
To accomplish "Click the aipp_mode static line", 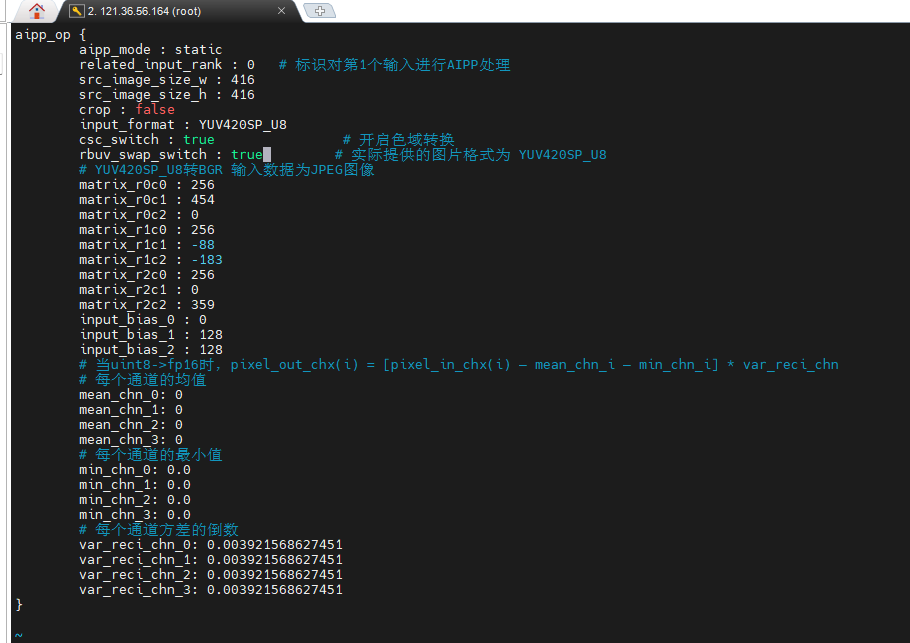I will point(150,49).
